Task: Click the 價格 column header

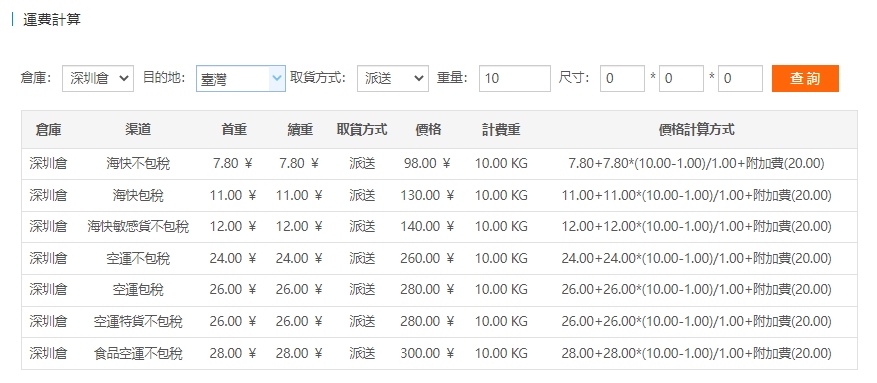Action: coord(428,130)
